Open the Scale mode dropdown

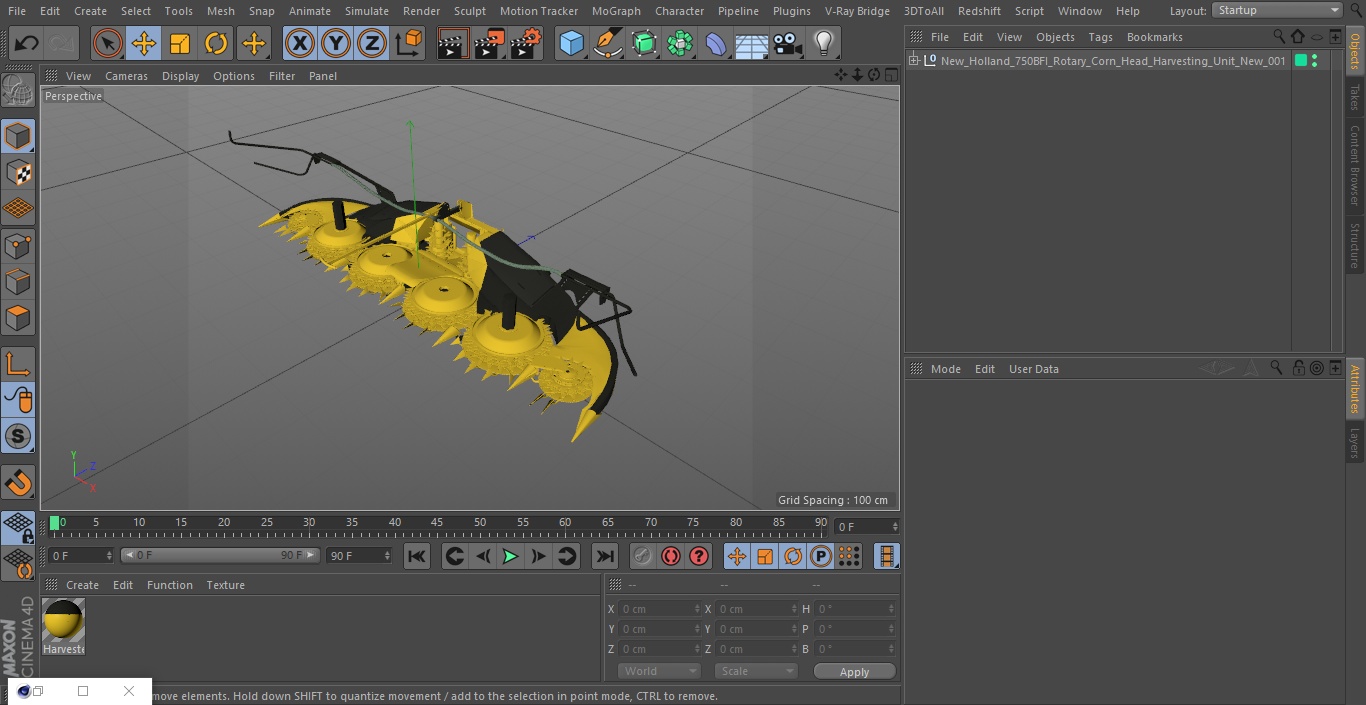[755, 671]
